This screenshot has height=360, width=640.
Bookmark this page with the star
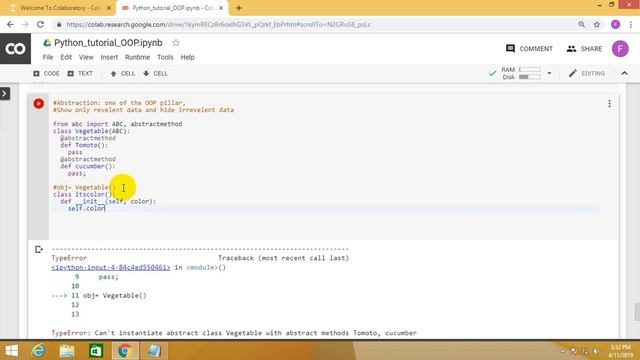pyautogui.click(x=597, y=24)
